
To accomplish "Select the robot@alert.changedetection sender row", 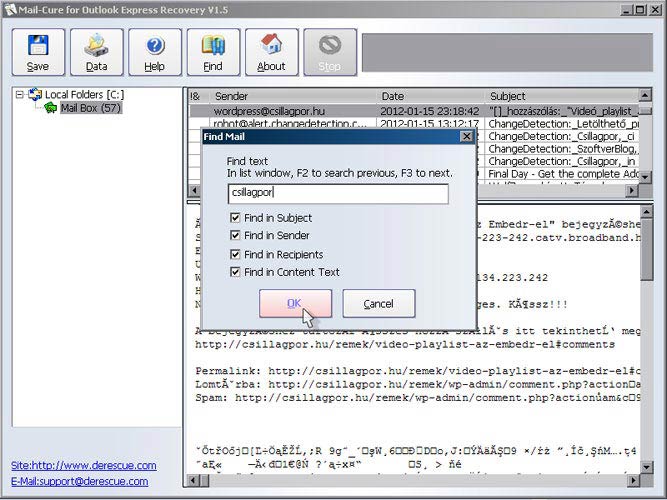I will coord(289,123).
